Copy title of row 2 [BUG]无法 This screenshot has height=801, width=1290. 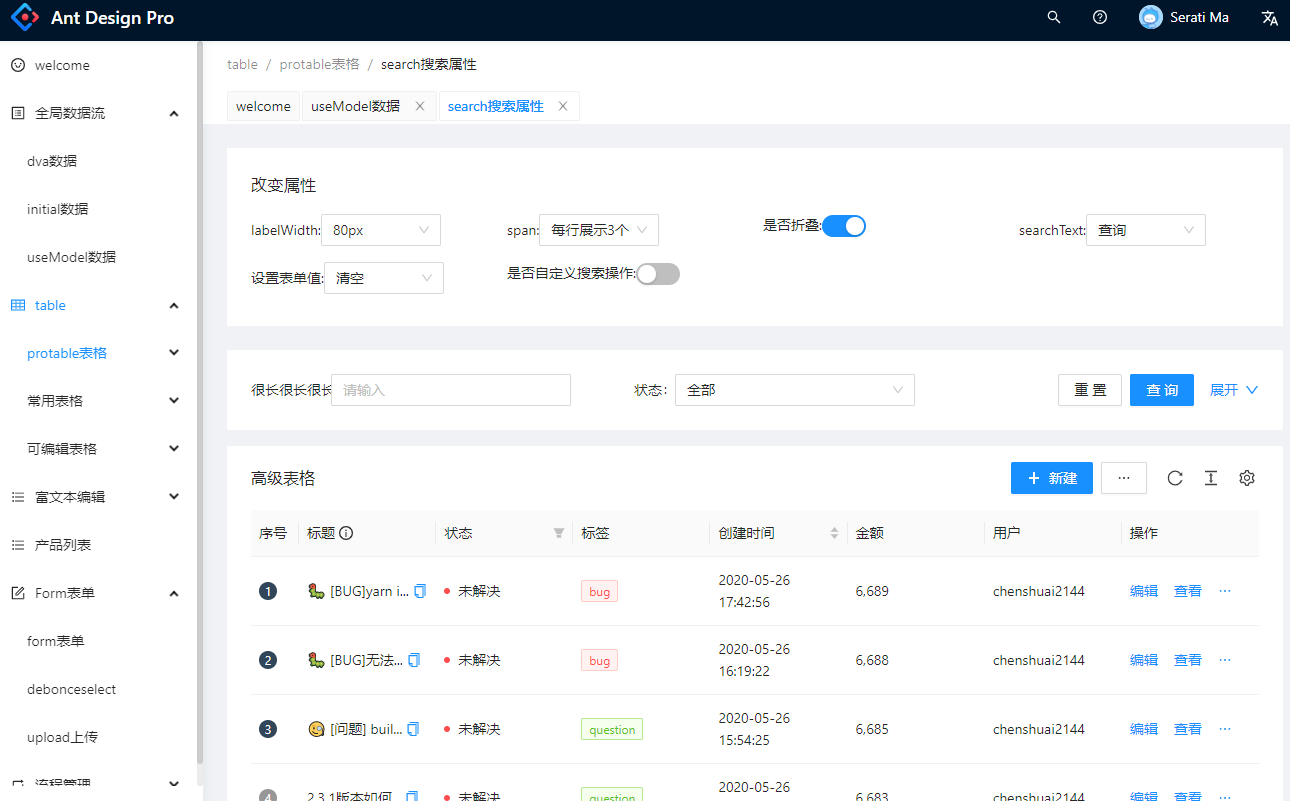414,660
